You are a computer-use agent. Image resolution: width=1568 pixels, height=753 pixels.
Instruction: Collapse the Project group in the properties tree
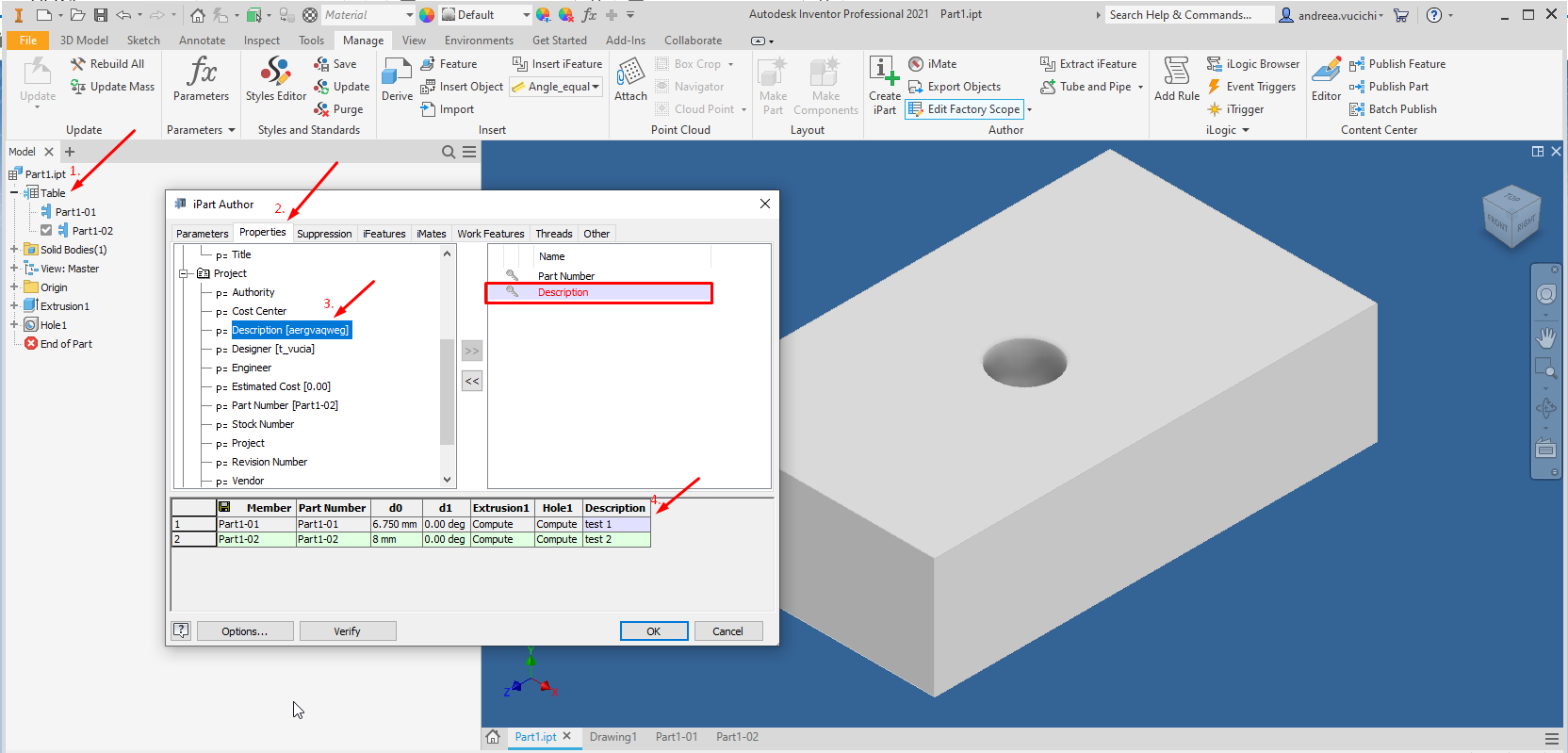click(x=185, y=273)
